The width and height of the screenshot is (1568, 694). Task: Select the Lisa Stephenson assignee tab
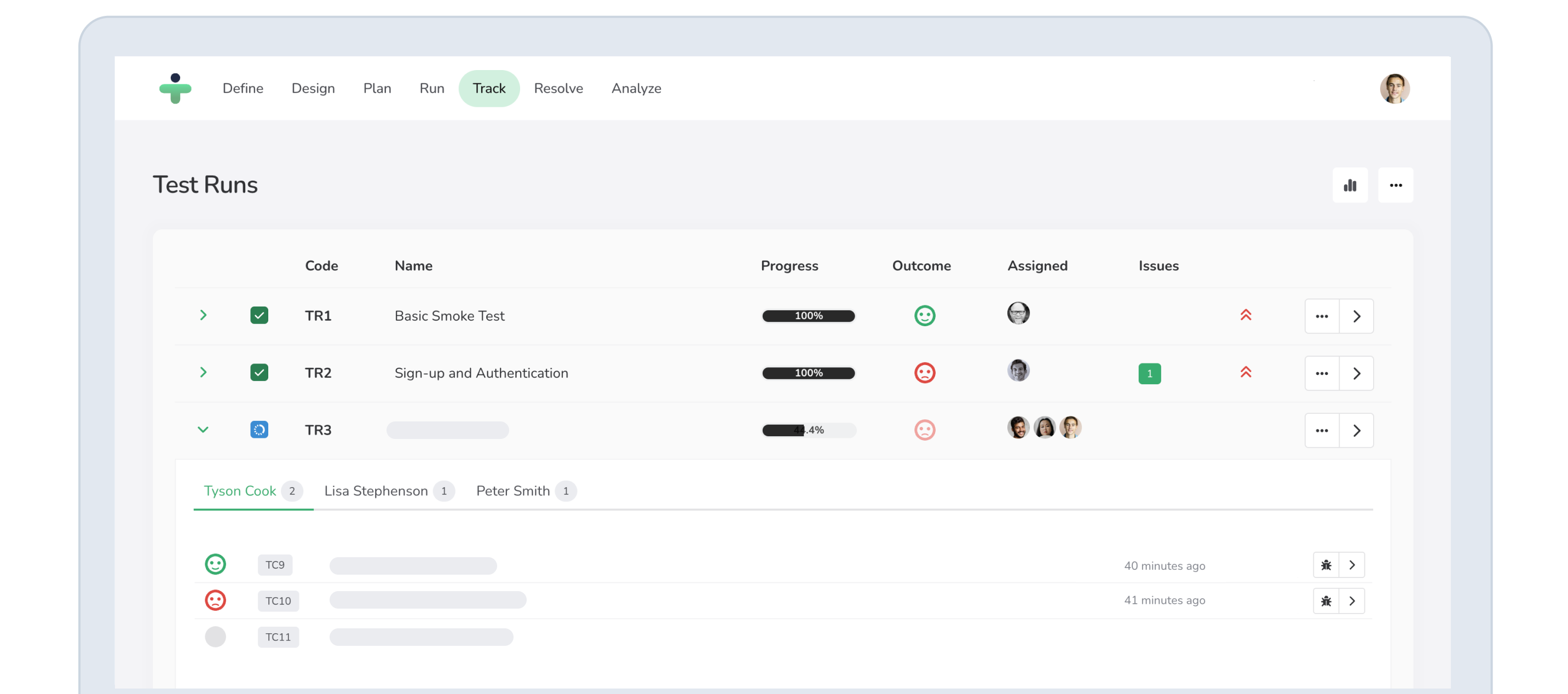point(376,490)
